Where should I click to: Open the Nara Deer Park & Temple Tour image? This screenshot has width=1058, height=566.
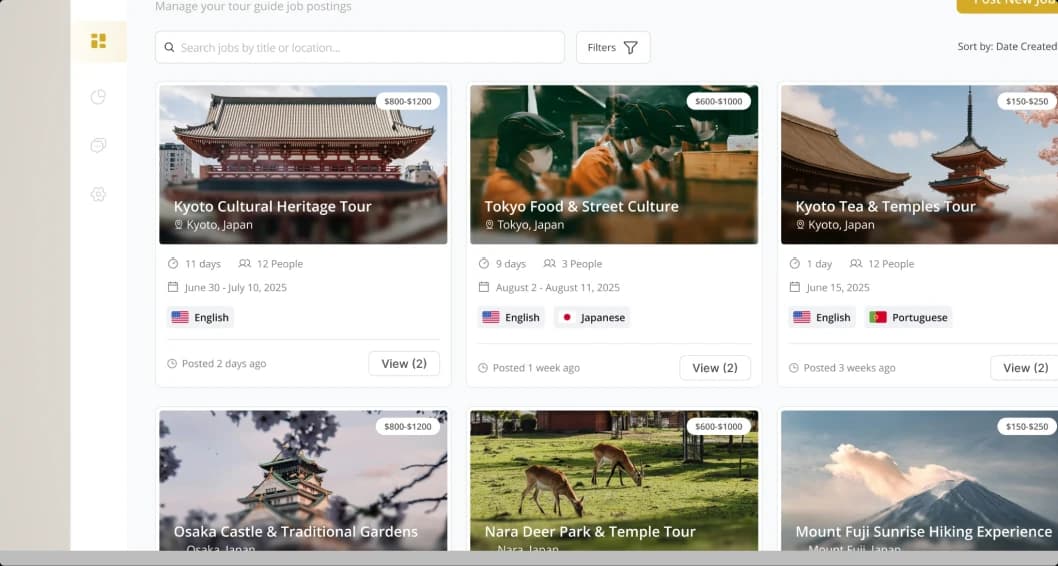[x=614, y=480]
